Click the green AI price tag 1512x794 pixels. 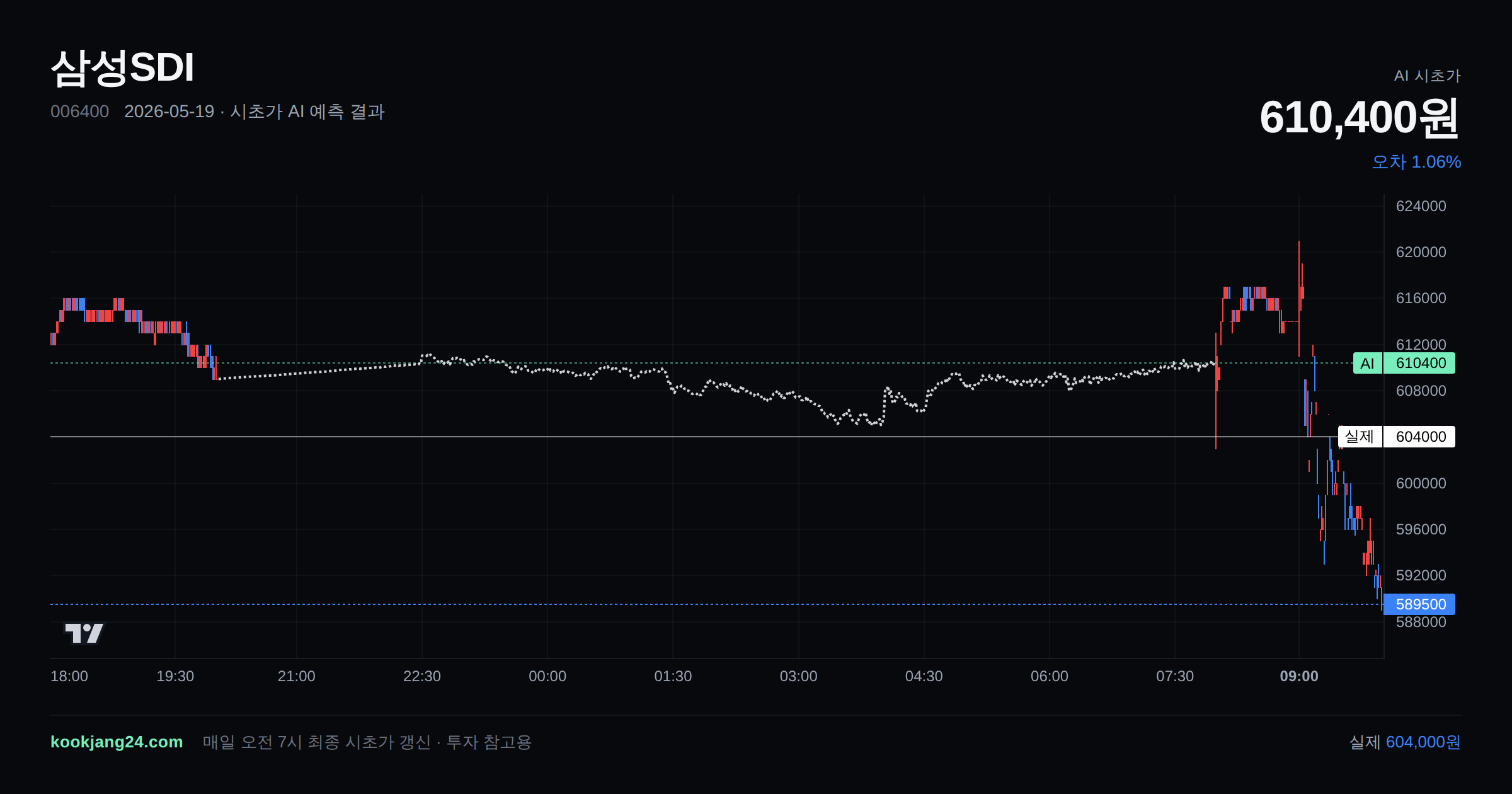pos(1404,363)
